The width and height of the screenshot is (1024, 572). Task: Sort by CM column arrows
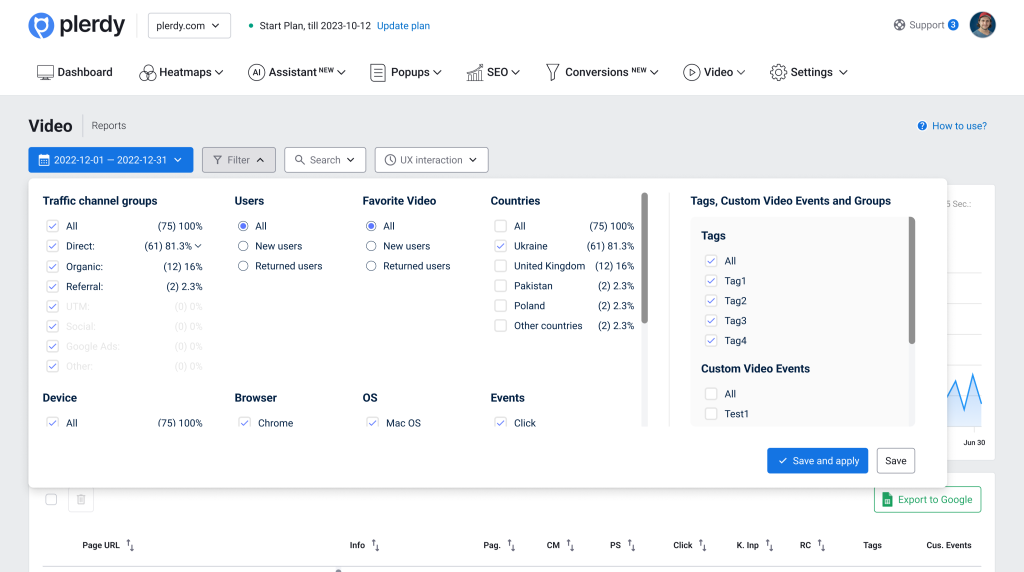570,545
